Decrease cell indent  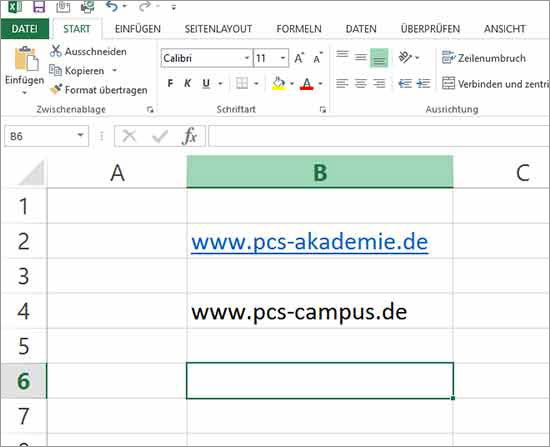(405, 84)
